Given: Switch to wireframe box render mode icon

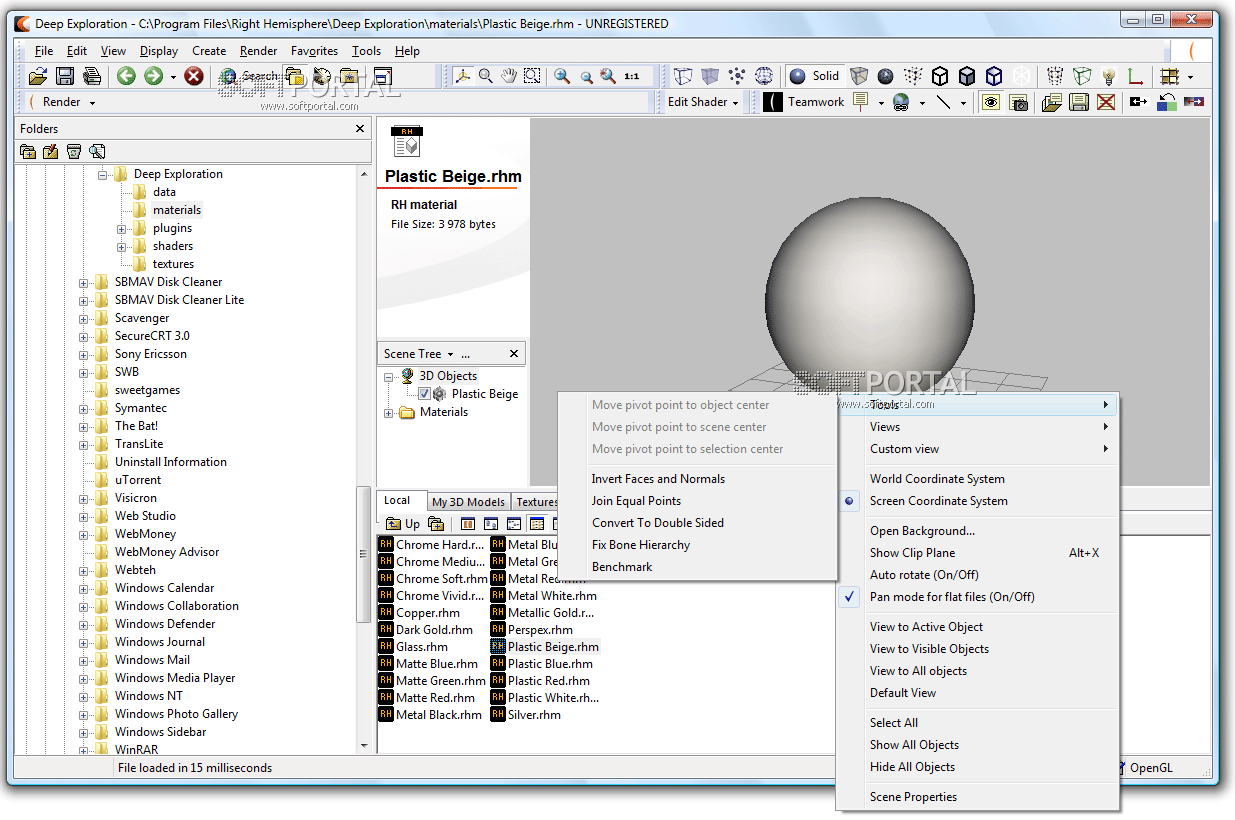Looking at the screenshot, I should [683, 76].
